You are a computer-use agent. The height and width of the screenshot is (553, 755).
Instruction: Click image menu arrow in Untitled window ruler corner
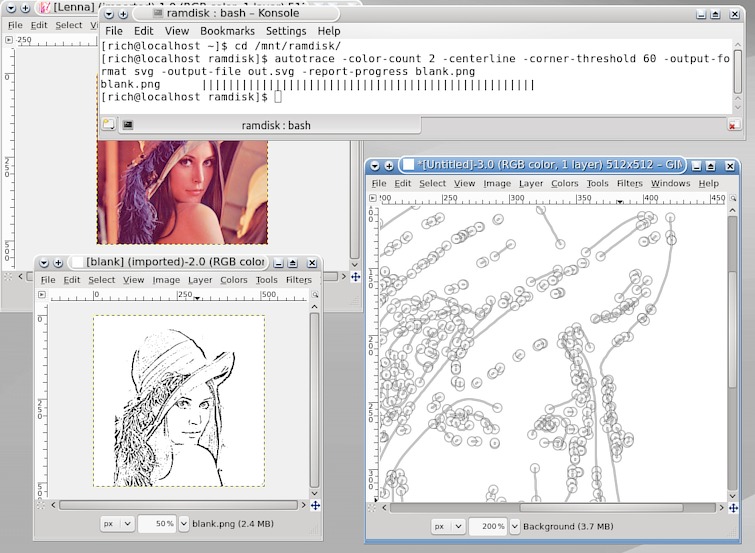coord(373,198)
